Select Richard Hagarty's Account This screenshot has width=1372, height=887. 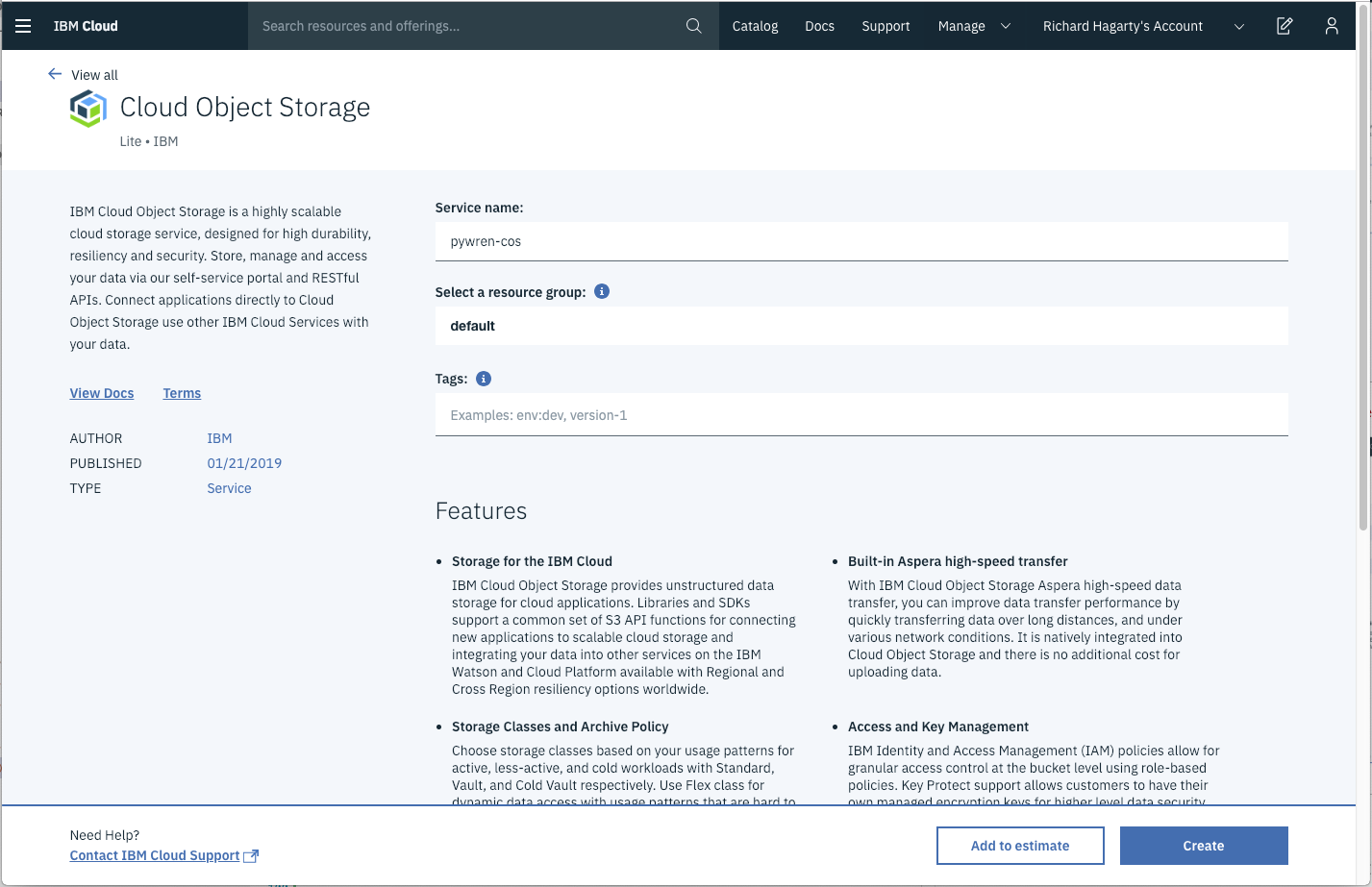[x=1123, y=26]
